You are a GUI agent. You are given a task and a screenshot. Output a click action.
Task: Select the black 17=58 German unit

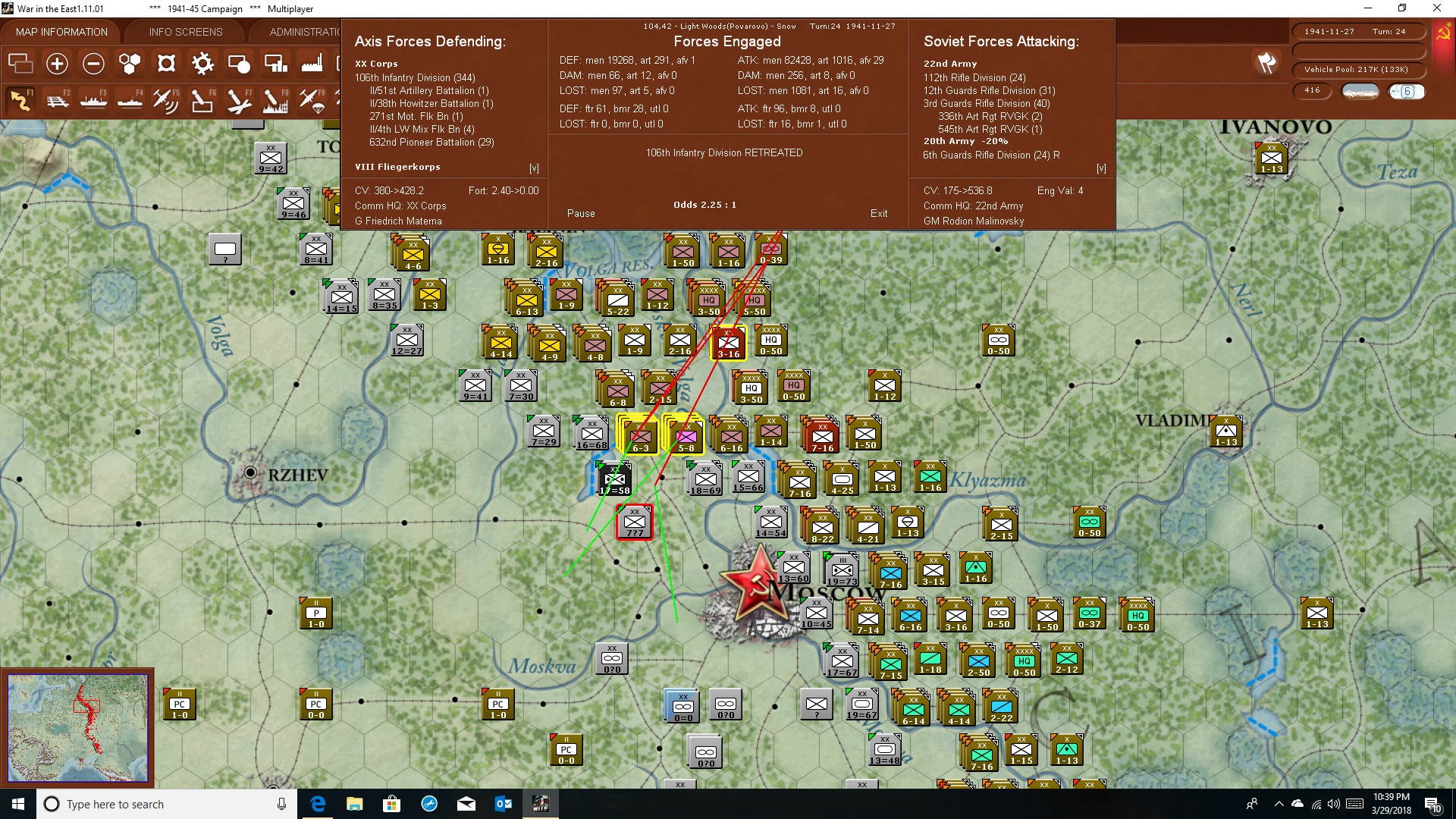[x=615, y=479]
